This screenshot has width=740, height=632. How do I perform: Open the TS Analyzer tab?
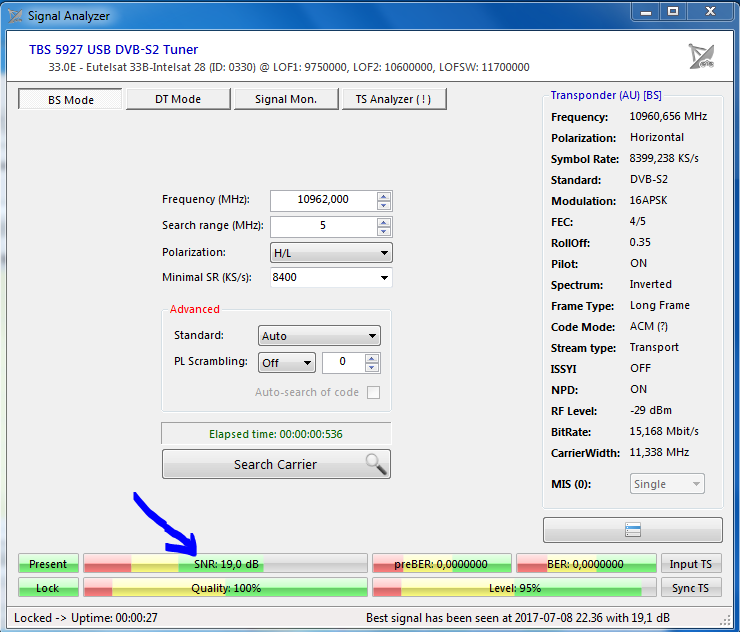tap(393, 99)
